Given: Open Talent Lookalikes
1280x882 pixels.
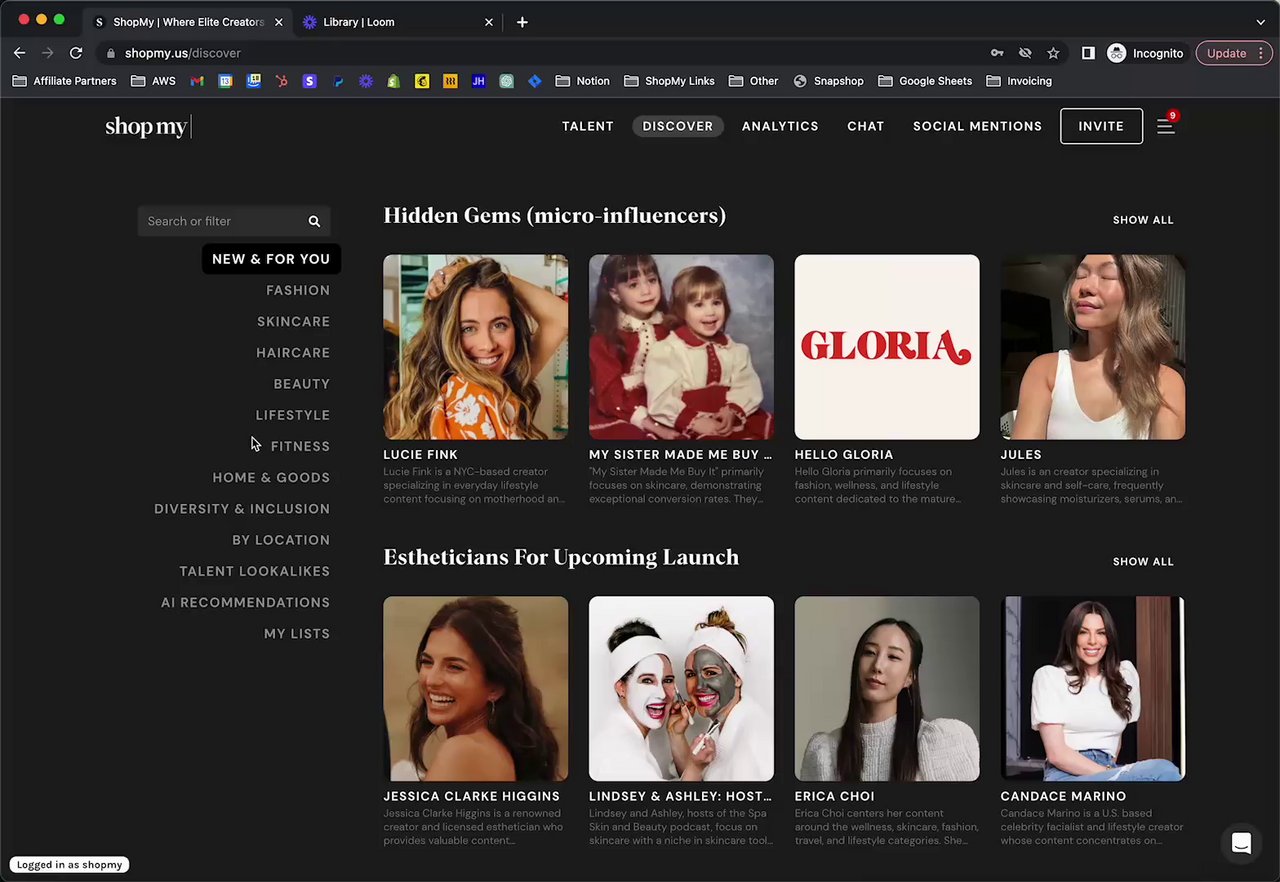Looking at the screenshot, I should 255,571.
